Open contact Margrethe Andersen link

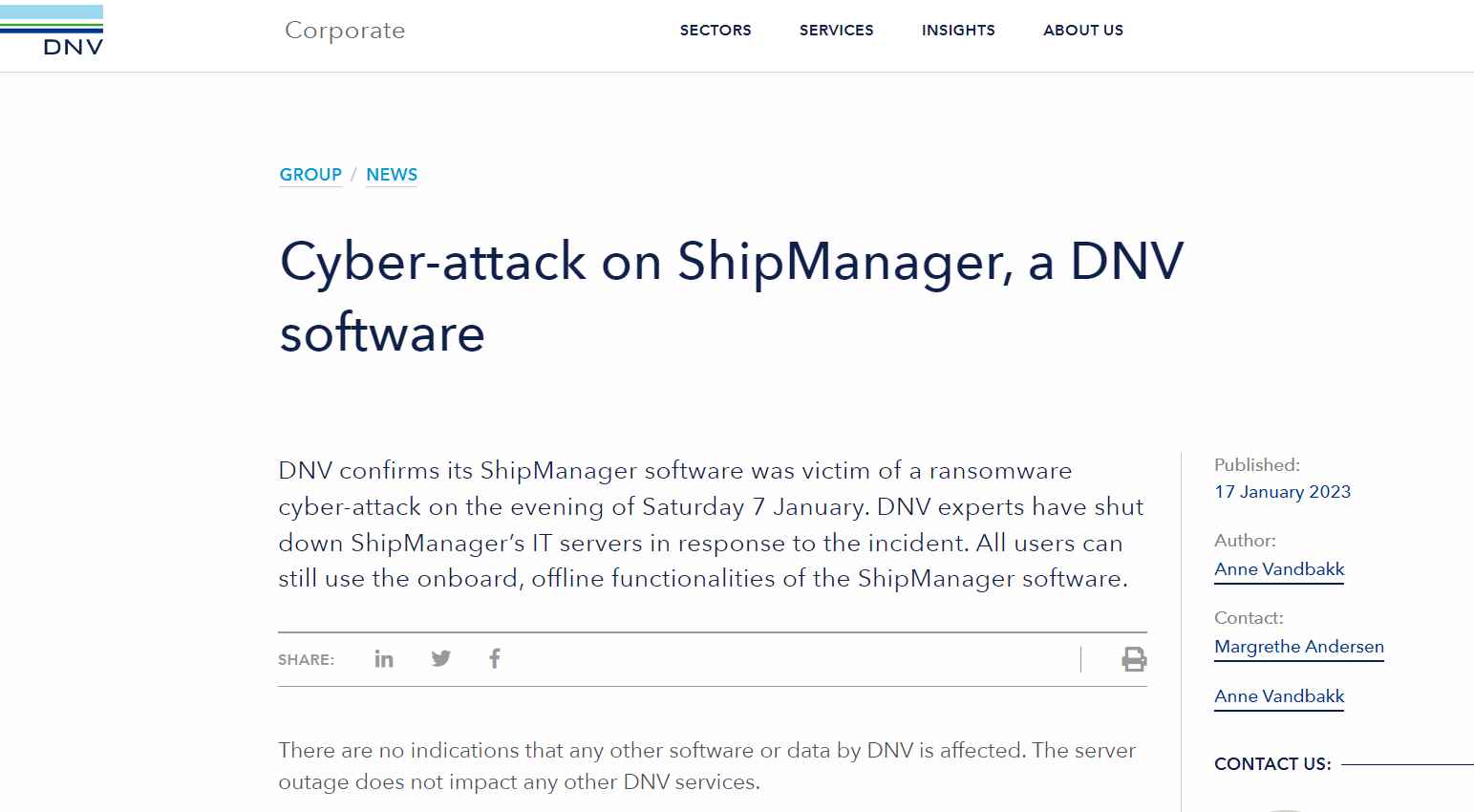[1299, 647]
